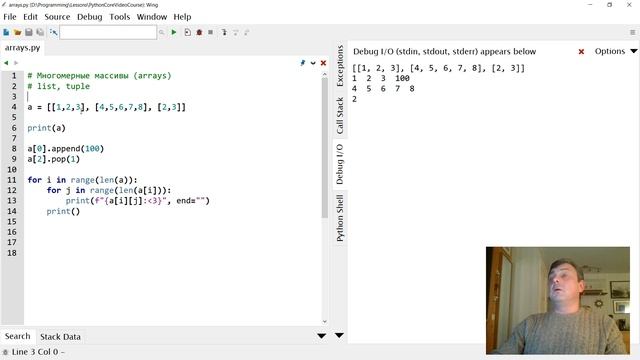Click the webcam video overlay thumbnail

click(x=558, y=300)
